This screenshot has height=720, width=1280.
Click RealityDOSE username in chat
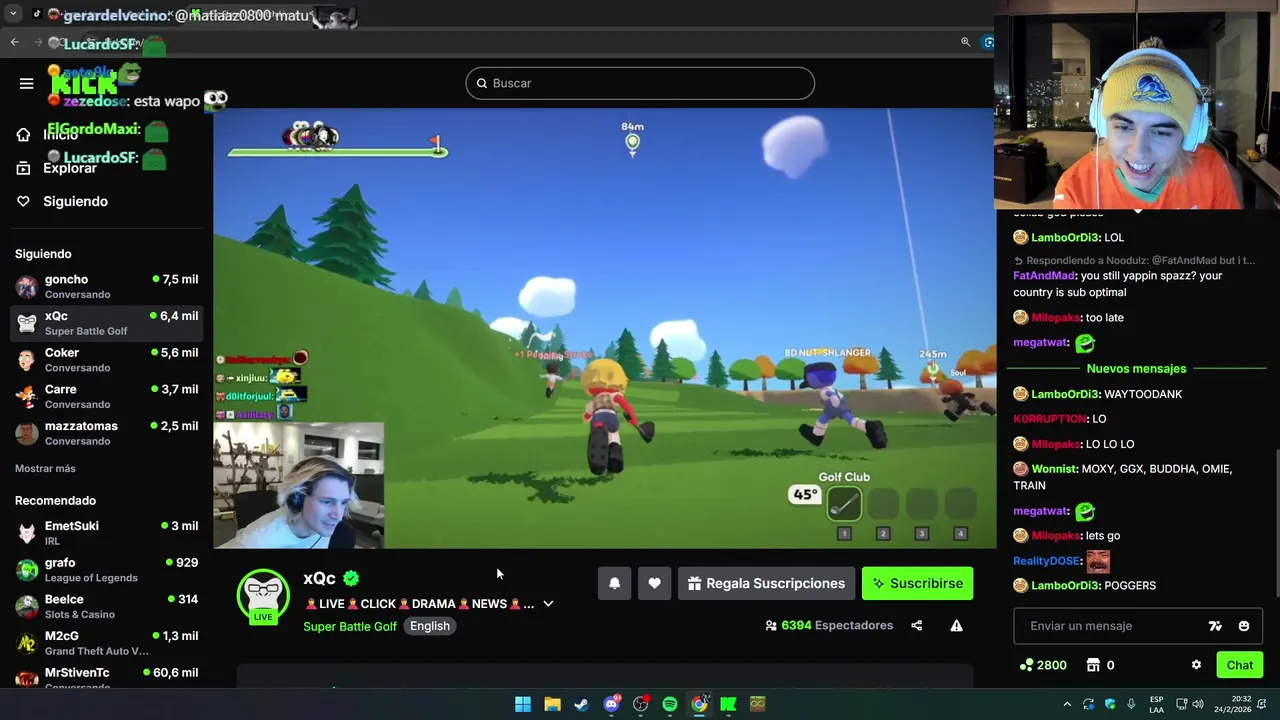(x=1047, y=561)
